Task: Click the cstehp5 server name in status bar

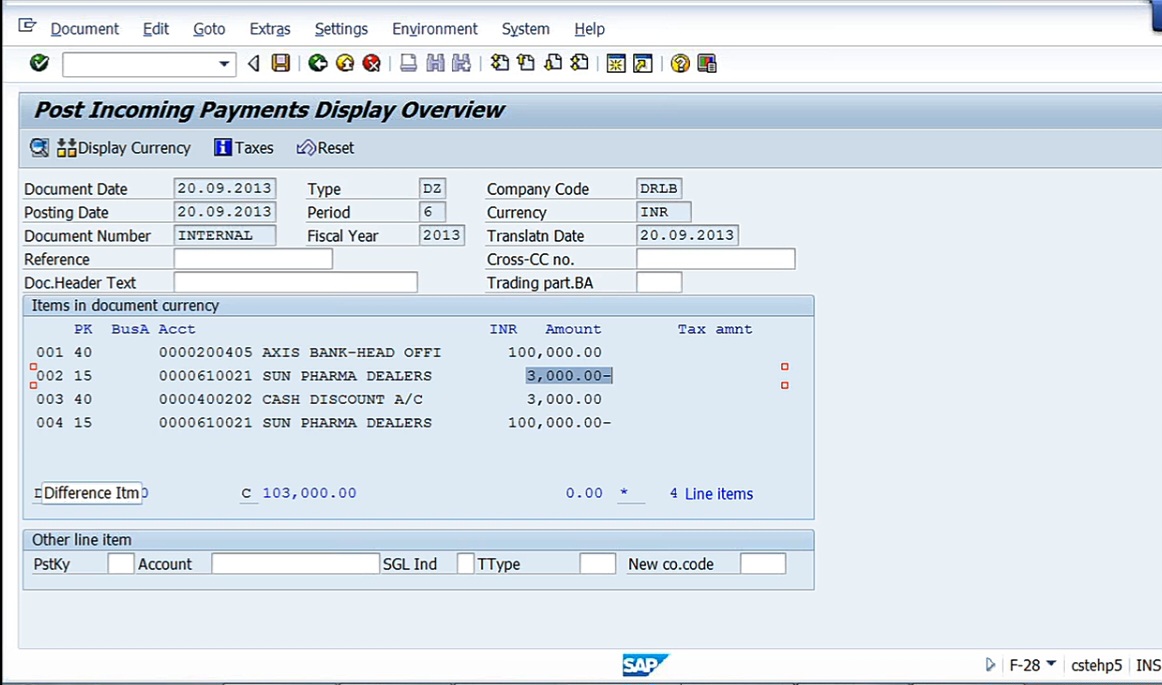Action: [x=1096, y=665]
